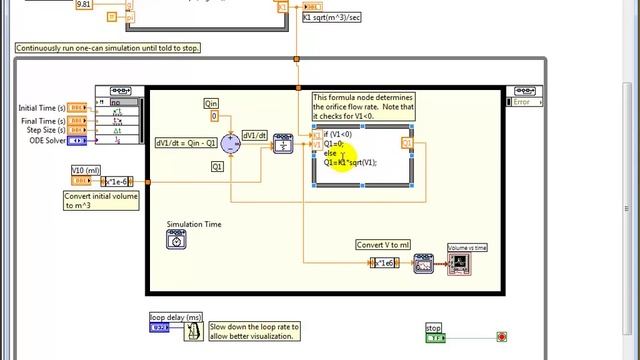Select the simulation loop output node header icon

[x=525, y=91]
